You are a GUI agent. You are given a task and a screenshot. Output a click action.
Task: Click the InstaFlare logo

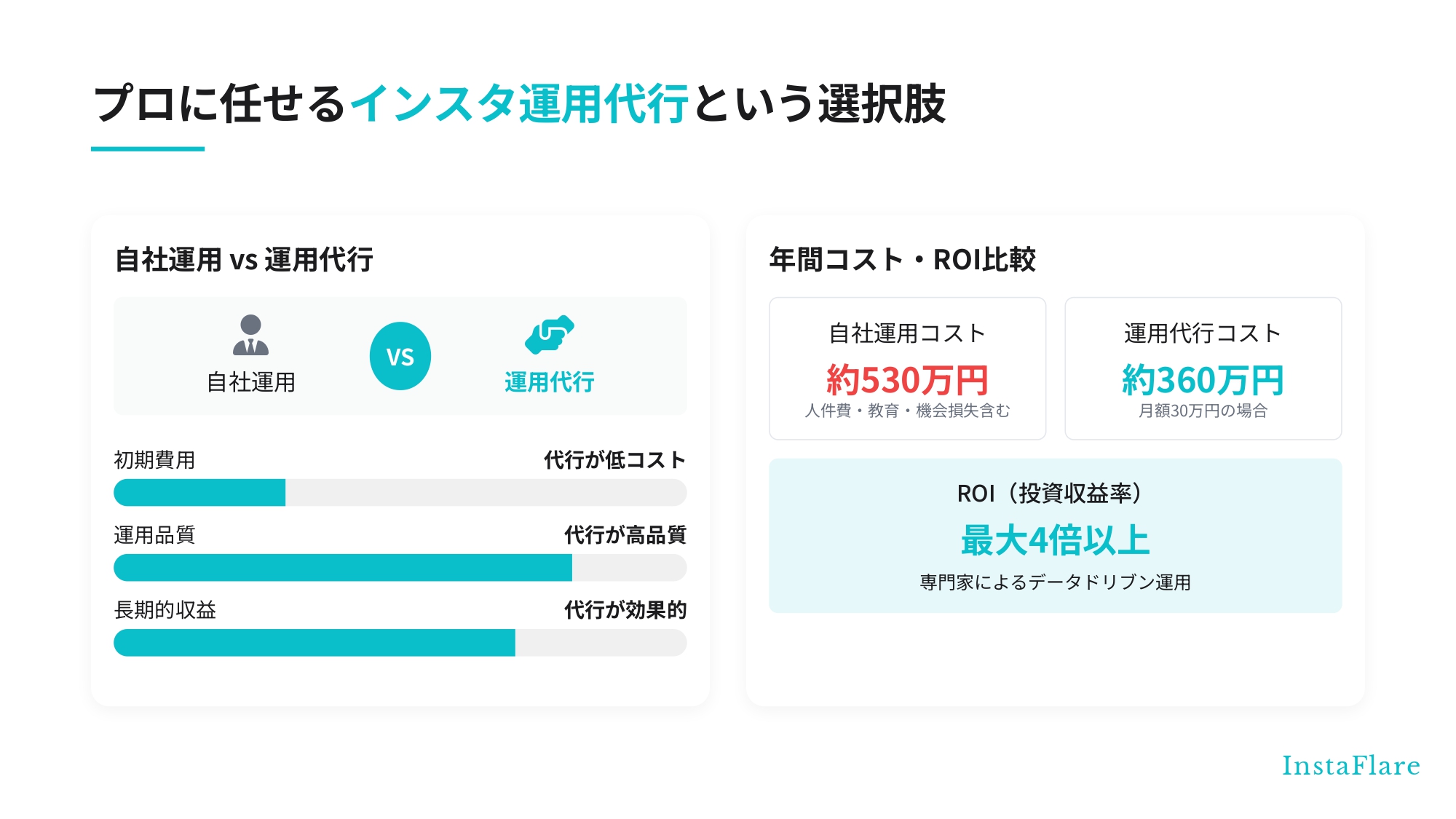(1351, 765)
